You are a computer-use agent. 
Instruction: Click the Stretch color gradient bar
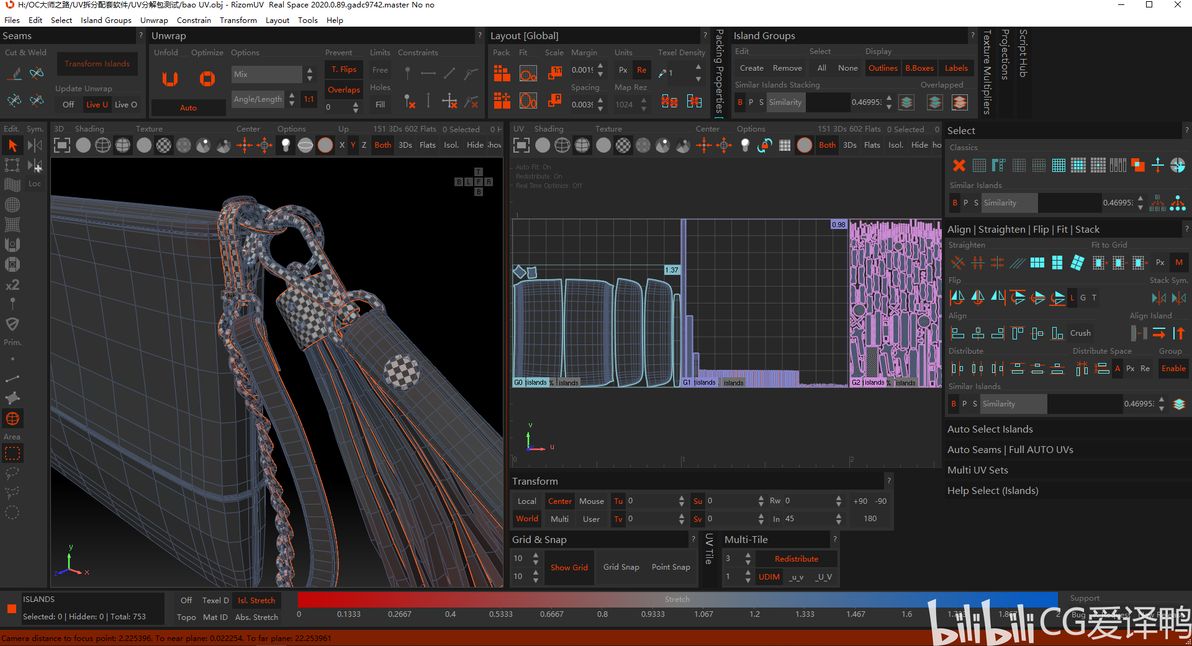pyautogui.click(x=677, y=600)
